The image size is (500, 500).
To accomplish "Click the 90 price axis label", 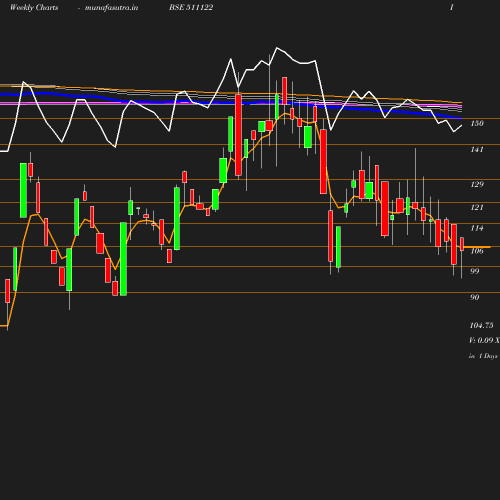I will pyautogui.click(x=475, y=297).
